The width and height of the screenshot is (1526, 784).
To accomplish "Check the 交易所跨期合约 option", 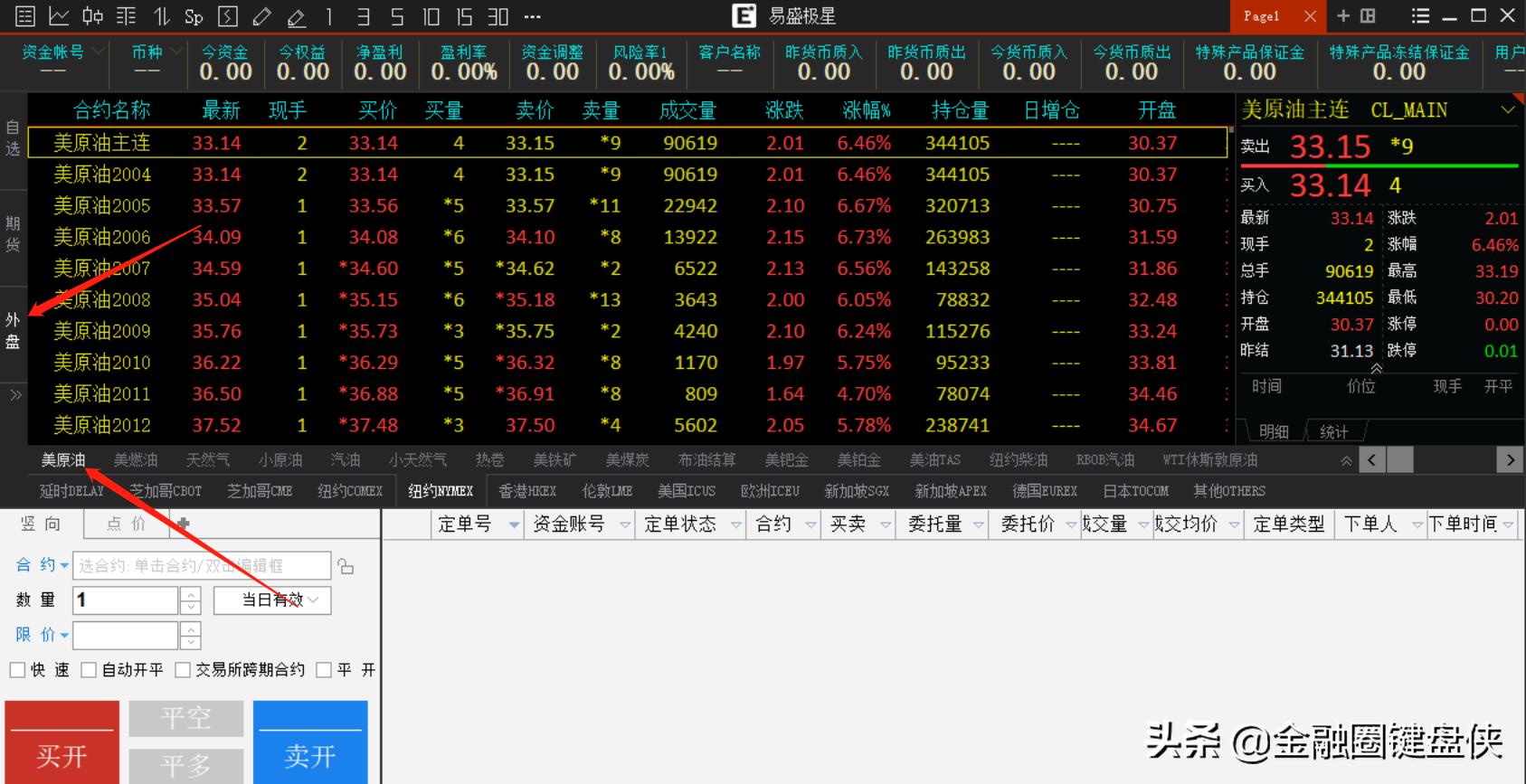I will [183, 670].
